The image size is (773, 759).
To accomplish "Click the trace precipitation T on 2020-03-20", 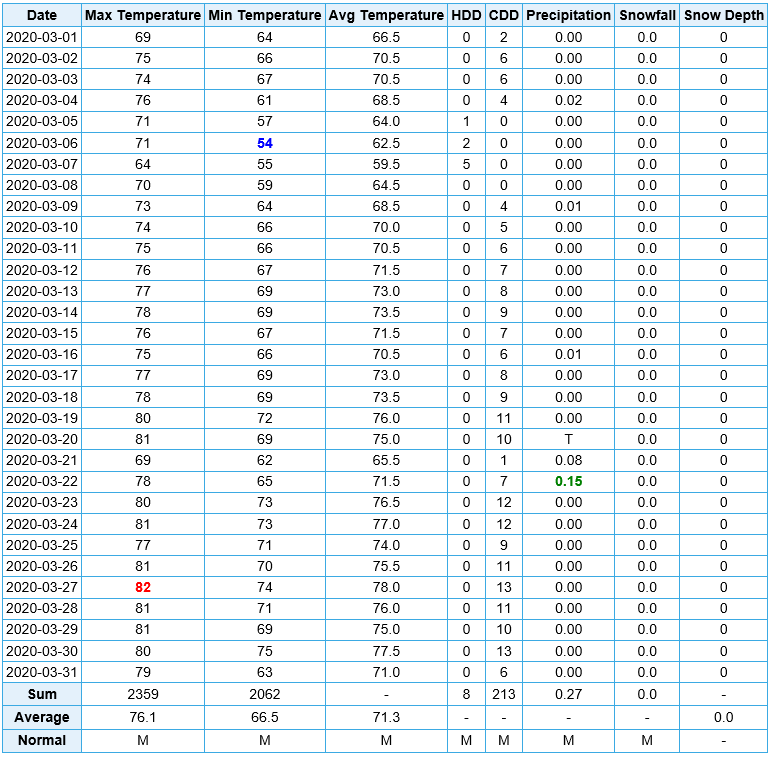I will (568, 439).
